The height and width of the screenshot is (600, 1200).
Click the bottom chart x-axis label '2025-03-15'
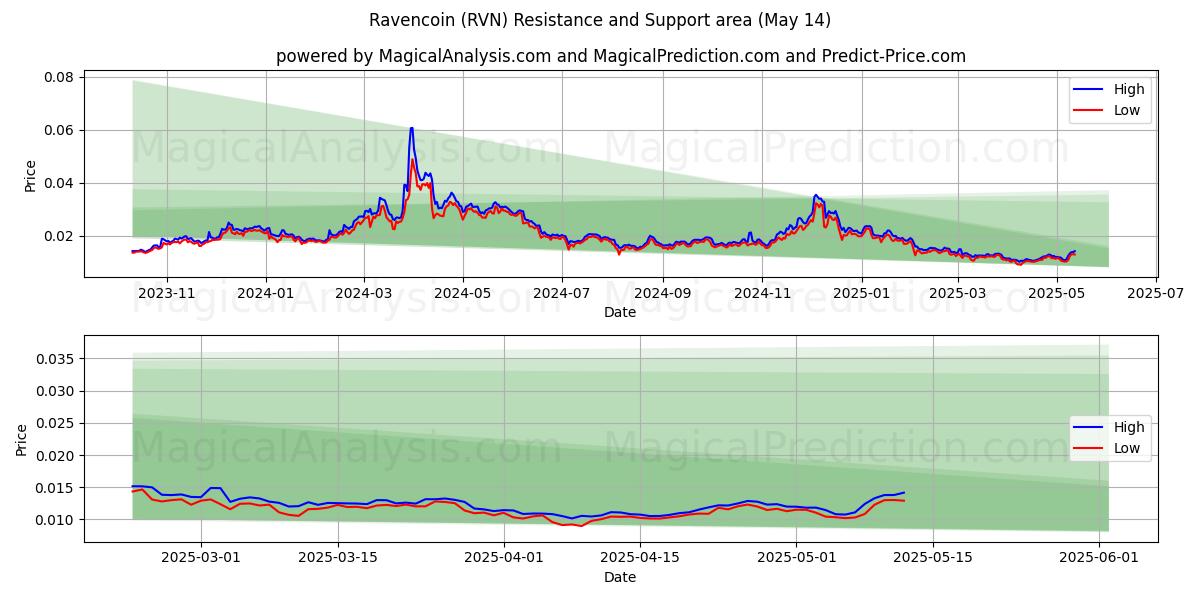pos(339,557)
